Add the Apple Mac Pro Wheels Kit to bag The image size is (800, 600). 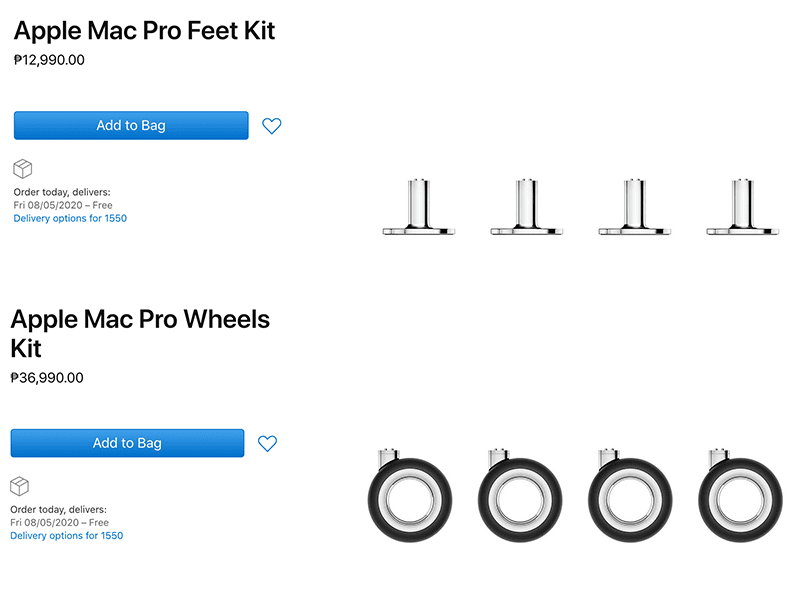point(127,443)
